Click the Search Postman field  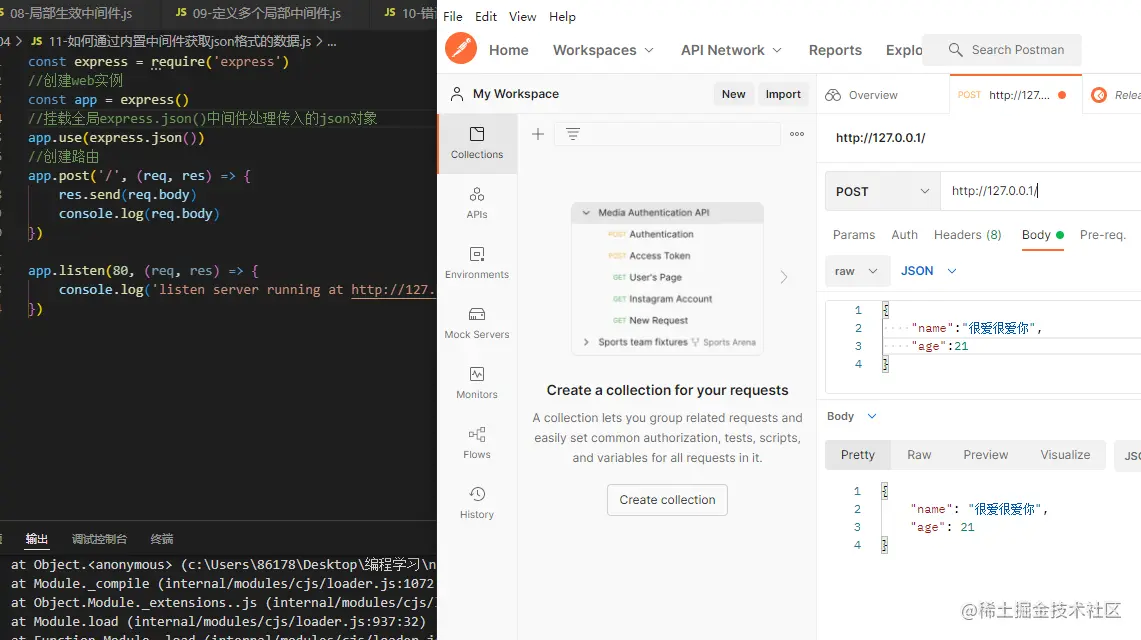click(1001, 49)
